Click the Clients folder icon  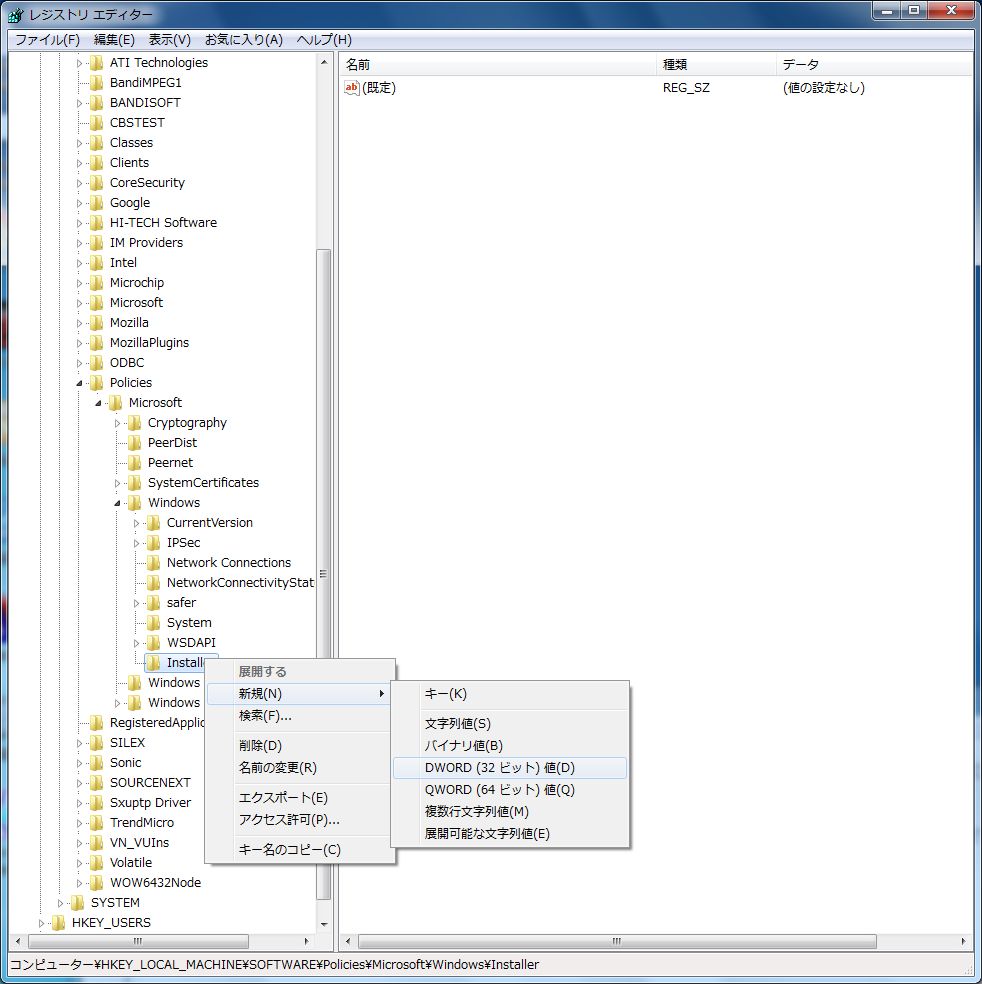[x=97, y=163]
